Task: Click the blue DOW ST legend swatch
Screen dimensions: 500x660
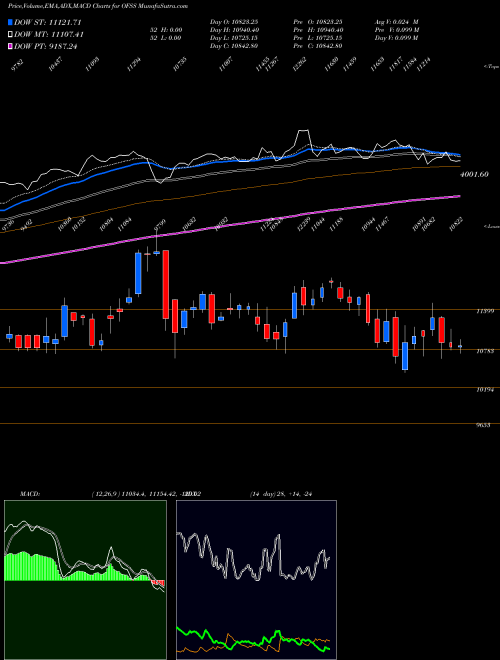Action: coord(11,22)
